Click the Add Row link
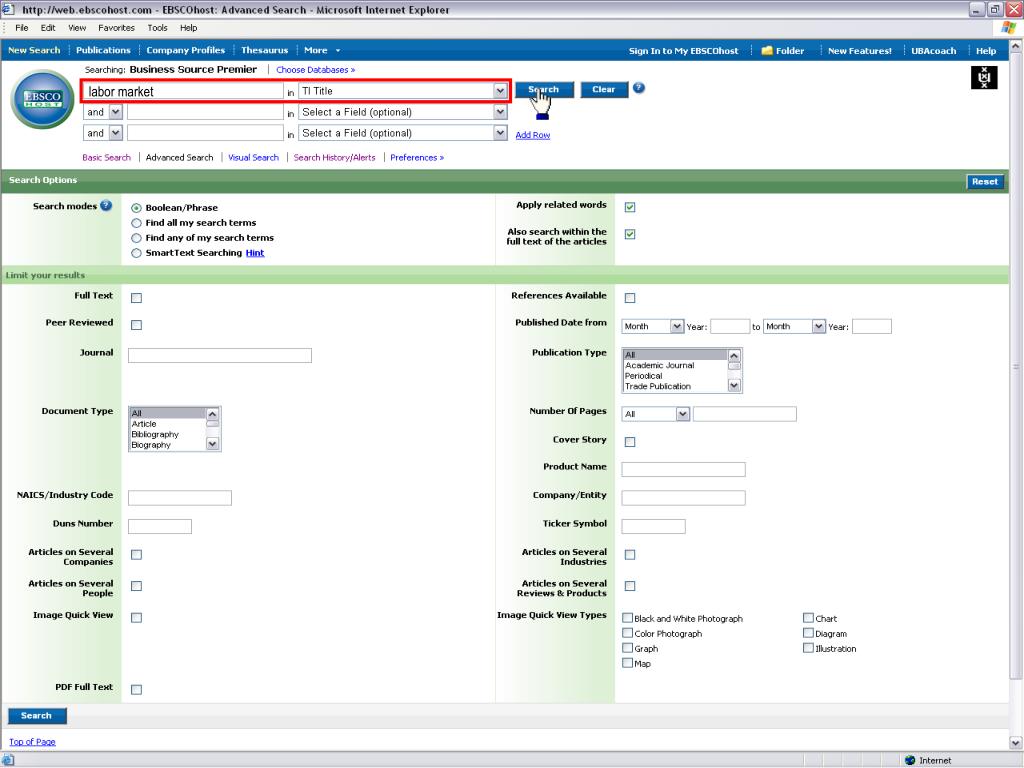 pyautogui.click(x=533, y=135)
